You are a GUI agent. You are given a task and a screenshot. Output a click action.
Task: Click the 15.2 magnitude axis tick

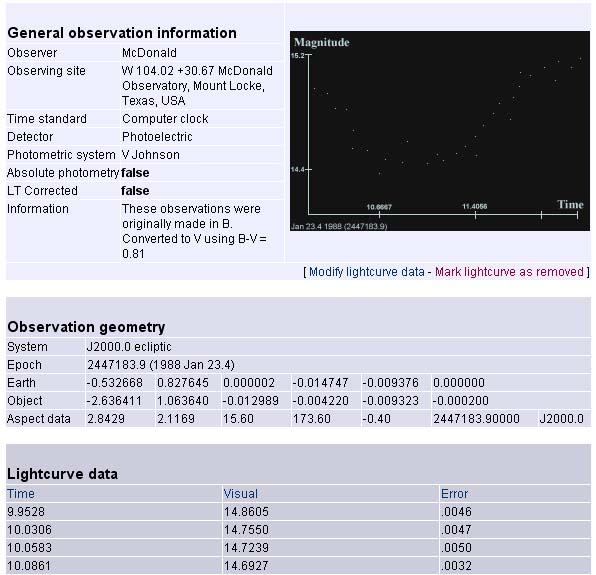tap(298, 55)
